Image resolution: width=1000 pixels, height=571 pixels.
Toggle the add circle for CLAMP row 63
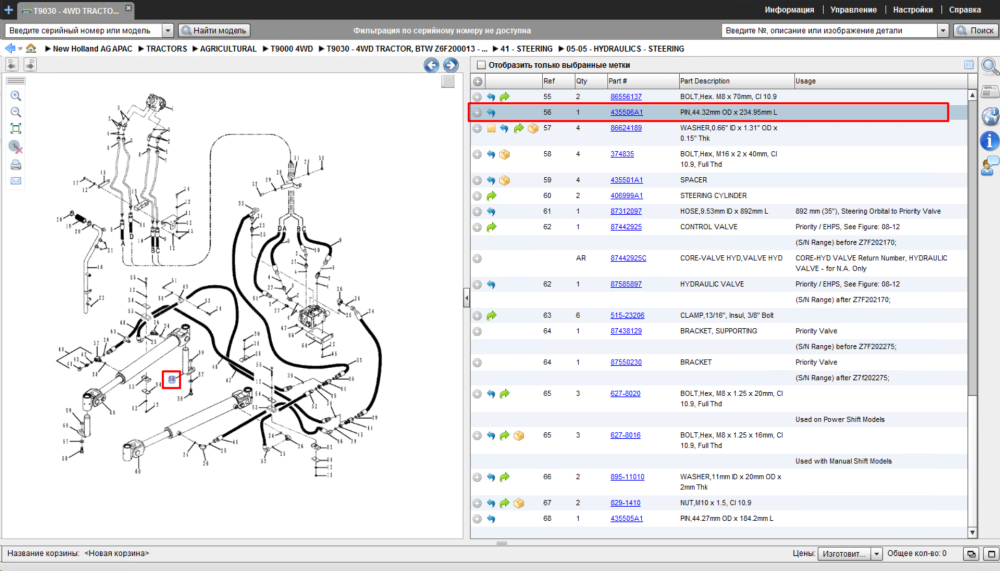coord(477,316)
